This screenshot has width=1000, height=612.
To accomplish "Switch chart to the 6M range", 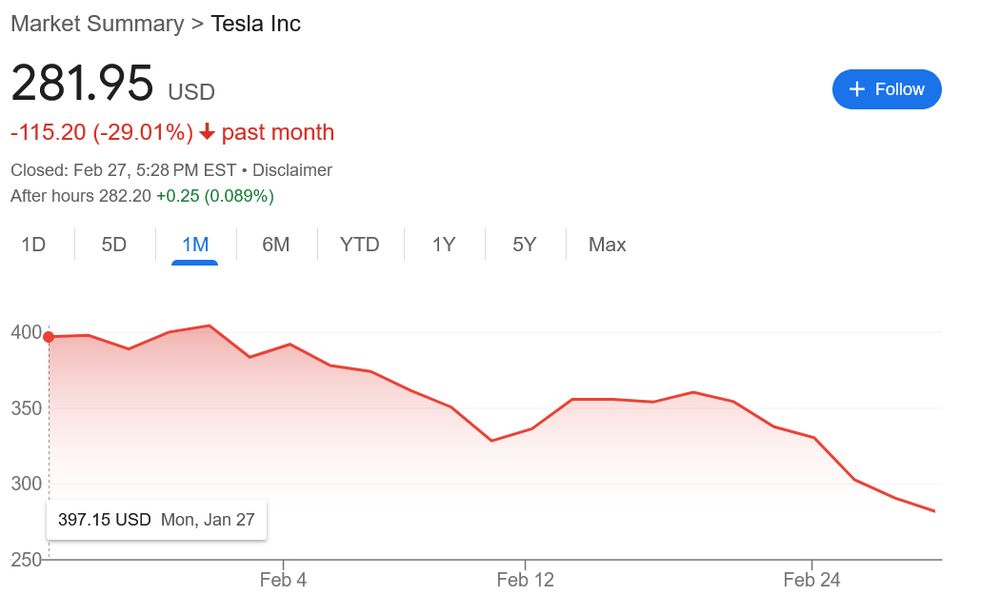I will pos(275,245).
